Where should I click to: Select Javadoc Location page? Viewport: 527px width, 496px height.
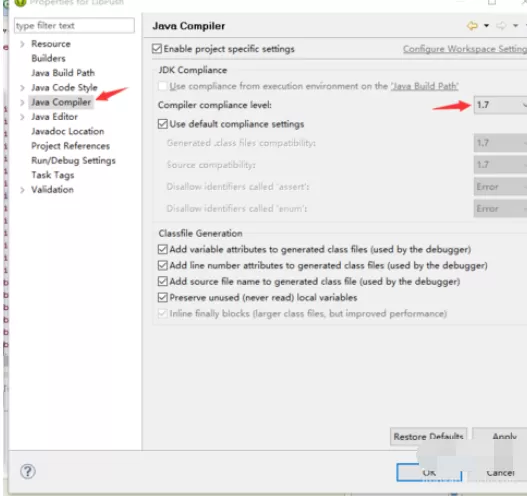[68, 131]
